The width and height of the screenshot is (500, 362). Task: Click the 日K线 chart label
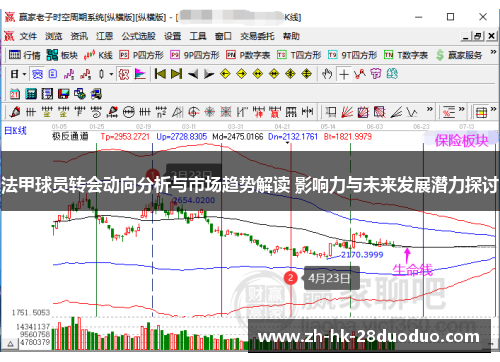[15, 130]
